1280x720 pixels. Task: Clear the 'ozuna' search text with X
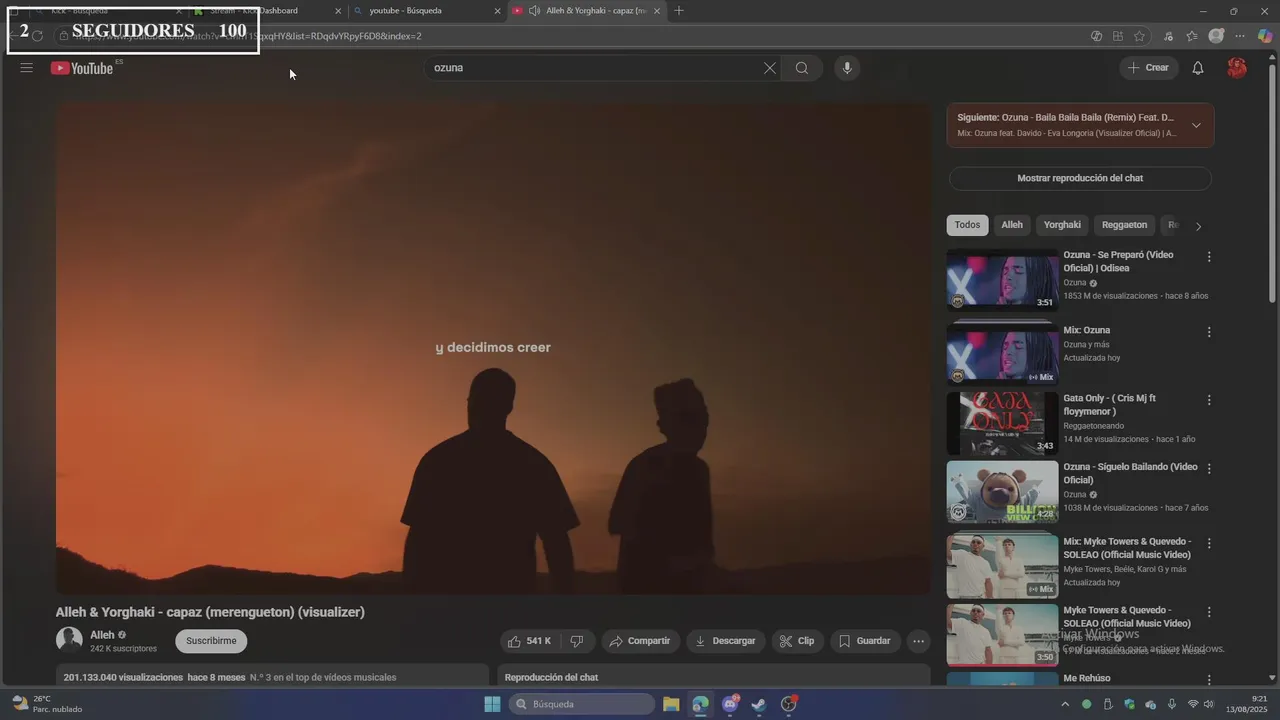pos(769,68)
